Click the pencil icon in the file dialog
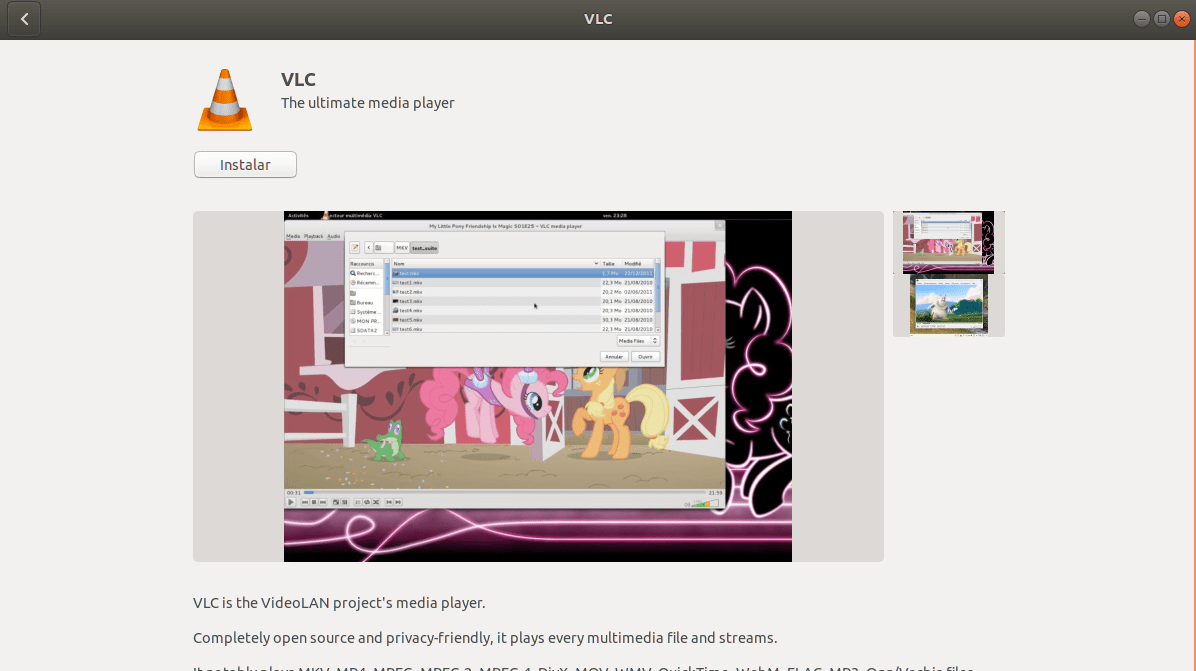 pos(354,247)
